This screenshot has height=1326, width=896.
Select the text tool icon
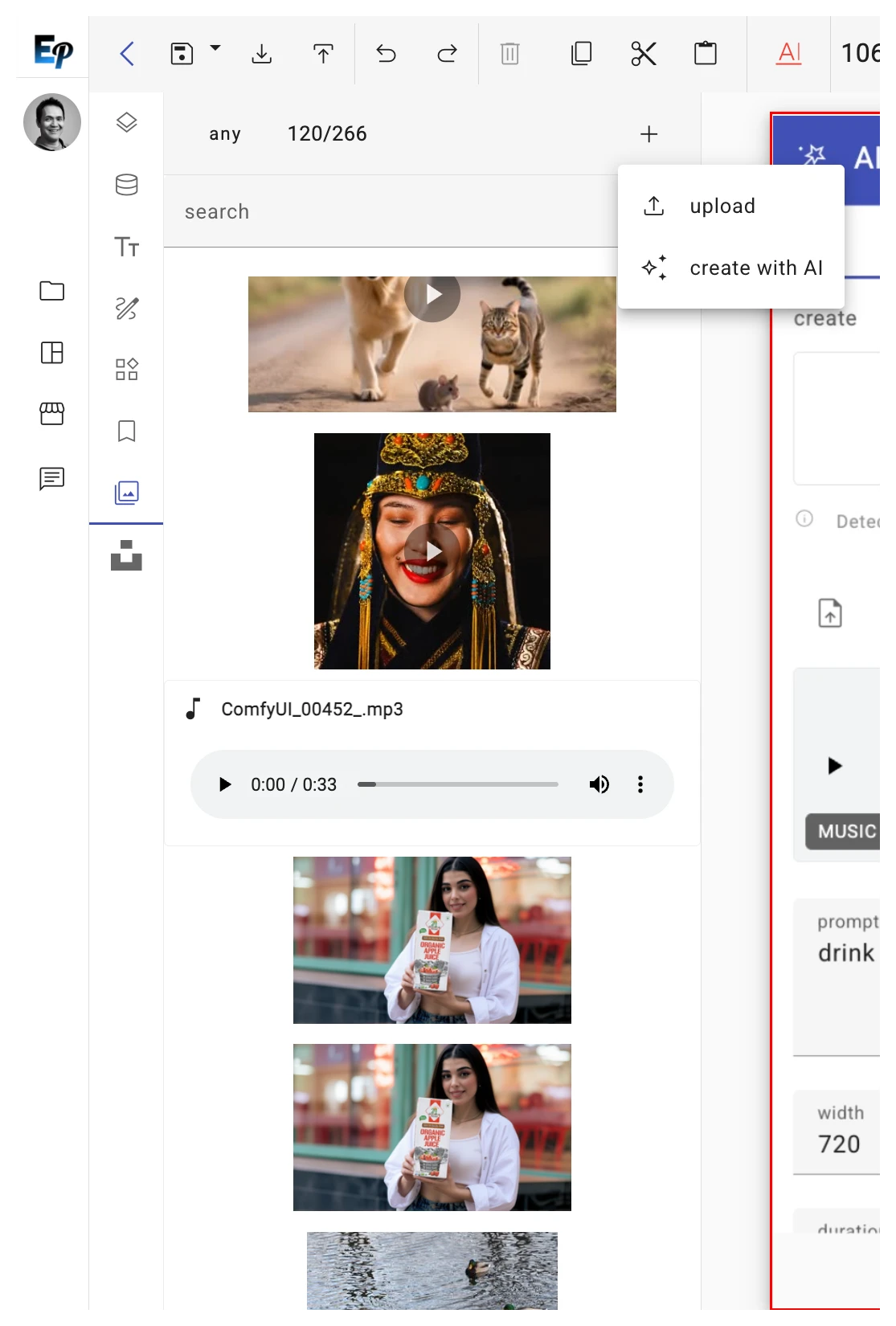(x=127, y=247)
